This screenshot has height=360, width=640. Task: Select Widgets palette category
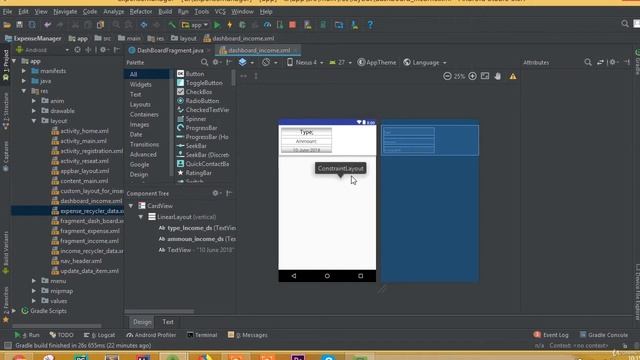141,84
